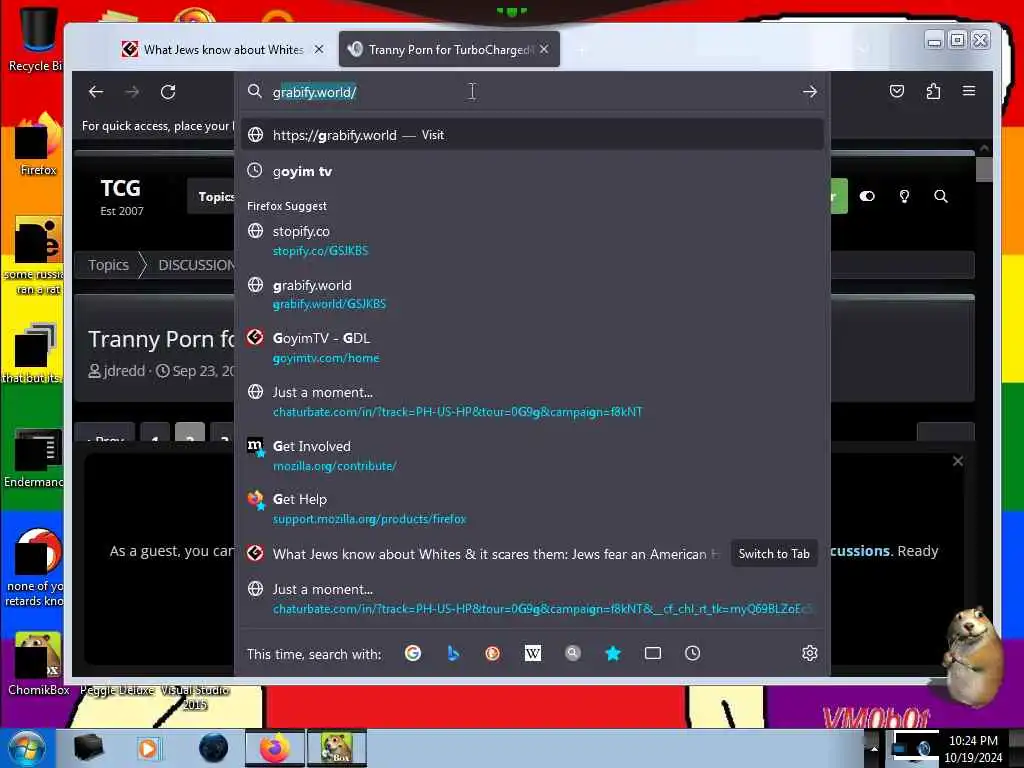Click the magnifier icon in the address bar
Screen dimensions: 1024x768
(x=255, y=91)
